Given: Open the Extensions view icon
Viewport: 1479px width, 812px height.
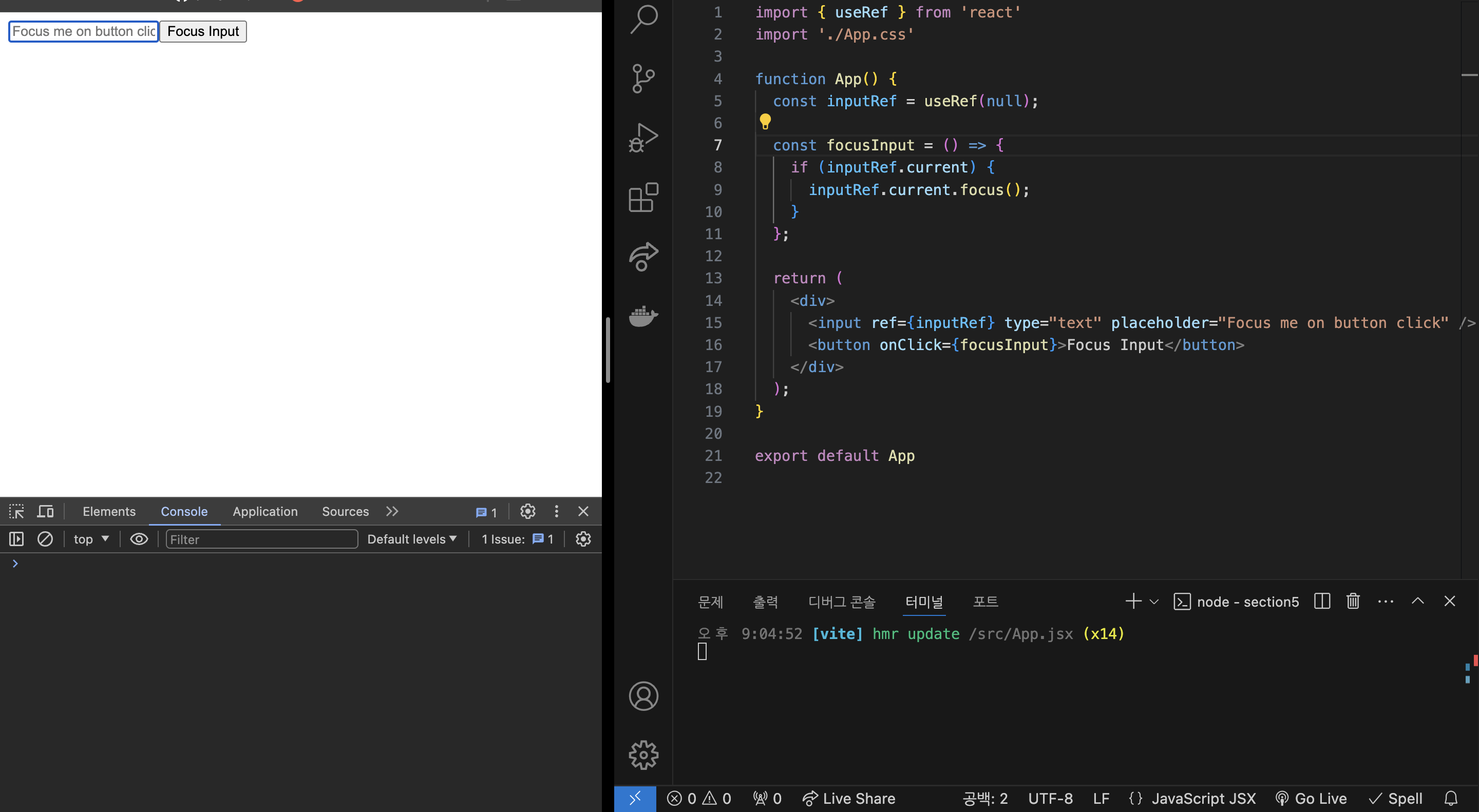Looking at the screenshot, I should point(643,198).
